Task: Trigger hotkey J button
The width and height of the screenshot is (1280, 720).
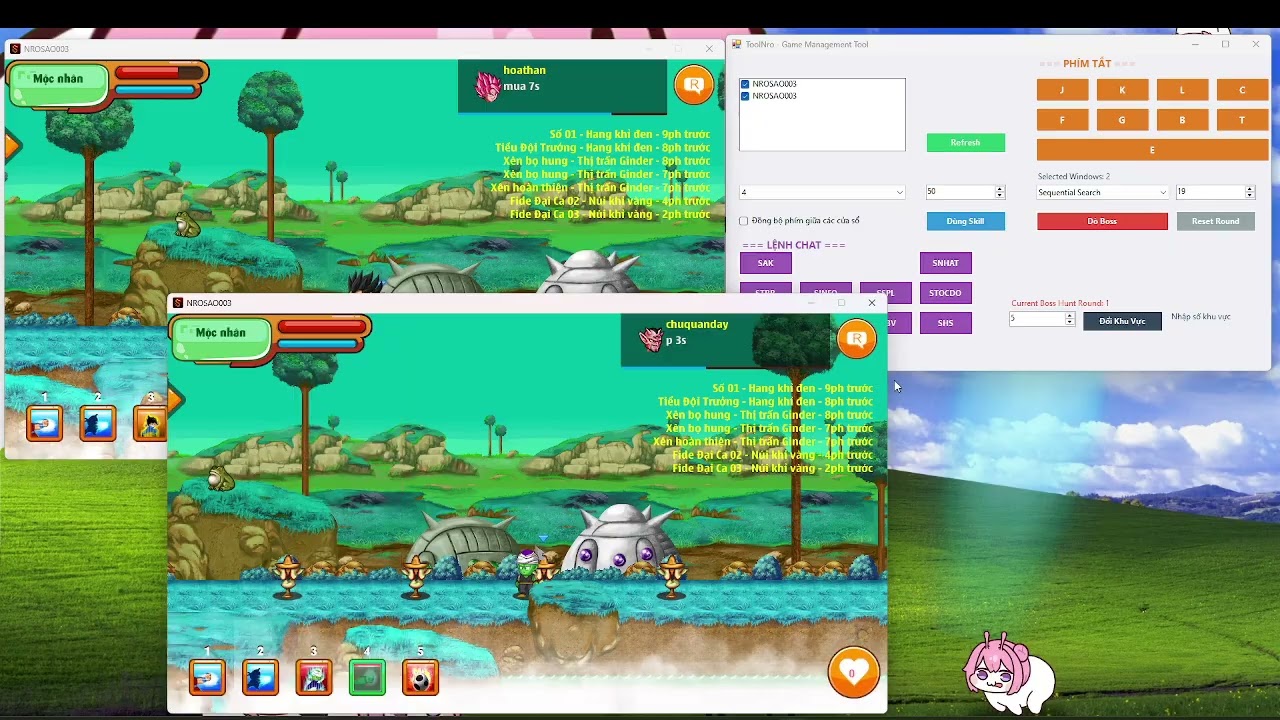Action: pos(1062,90)
